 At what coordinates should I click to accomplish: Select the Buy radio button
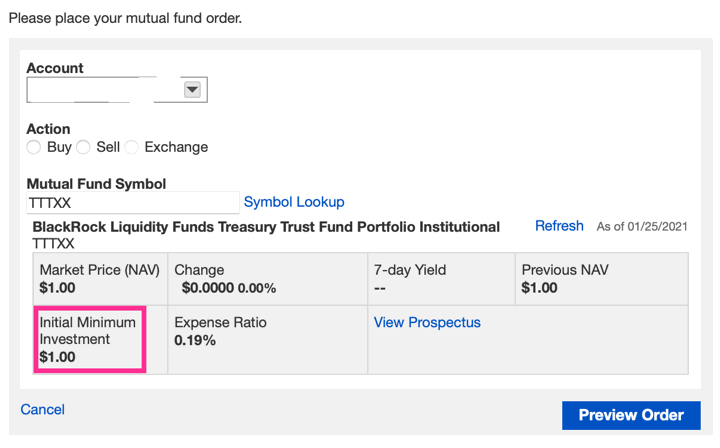click(34, 147)
